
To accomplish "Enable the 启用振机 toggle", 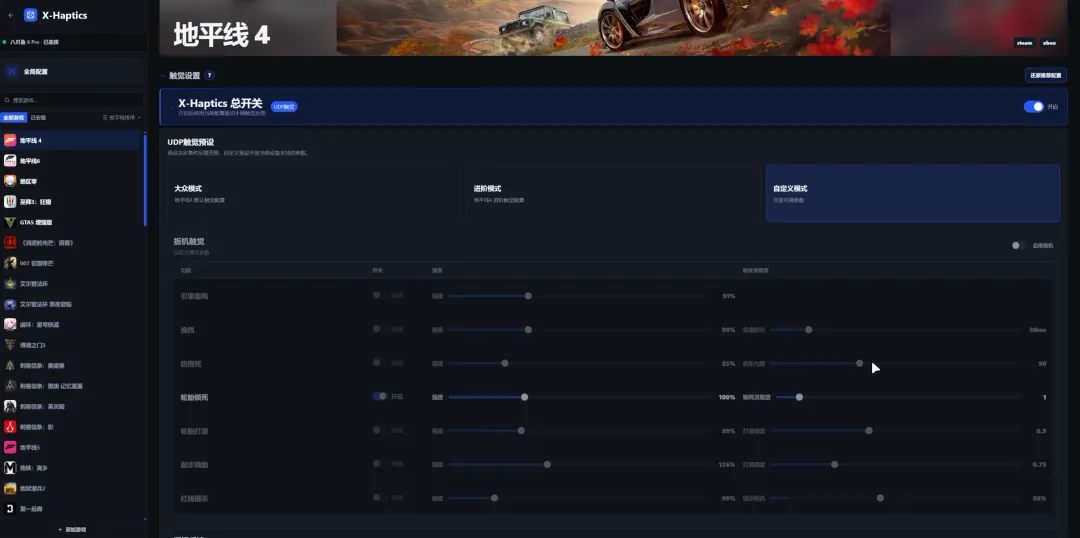I will point(1018,245).
